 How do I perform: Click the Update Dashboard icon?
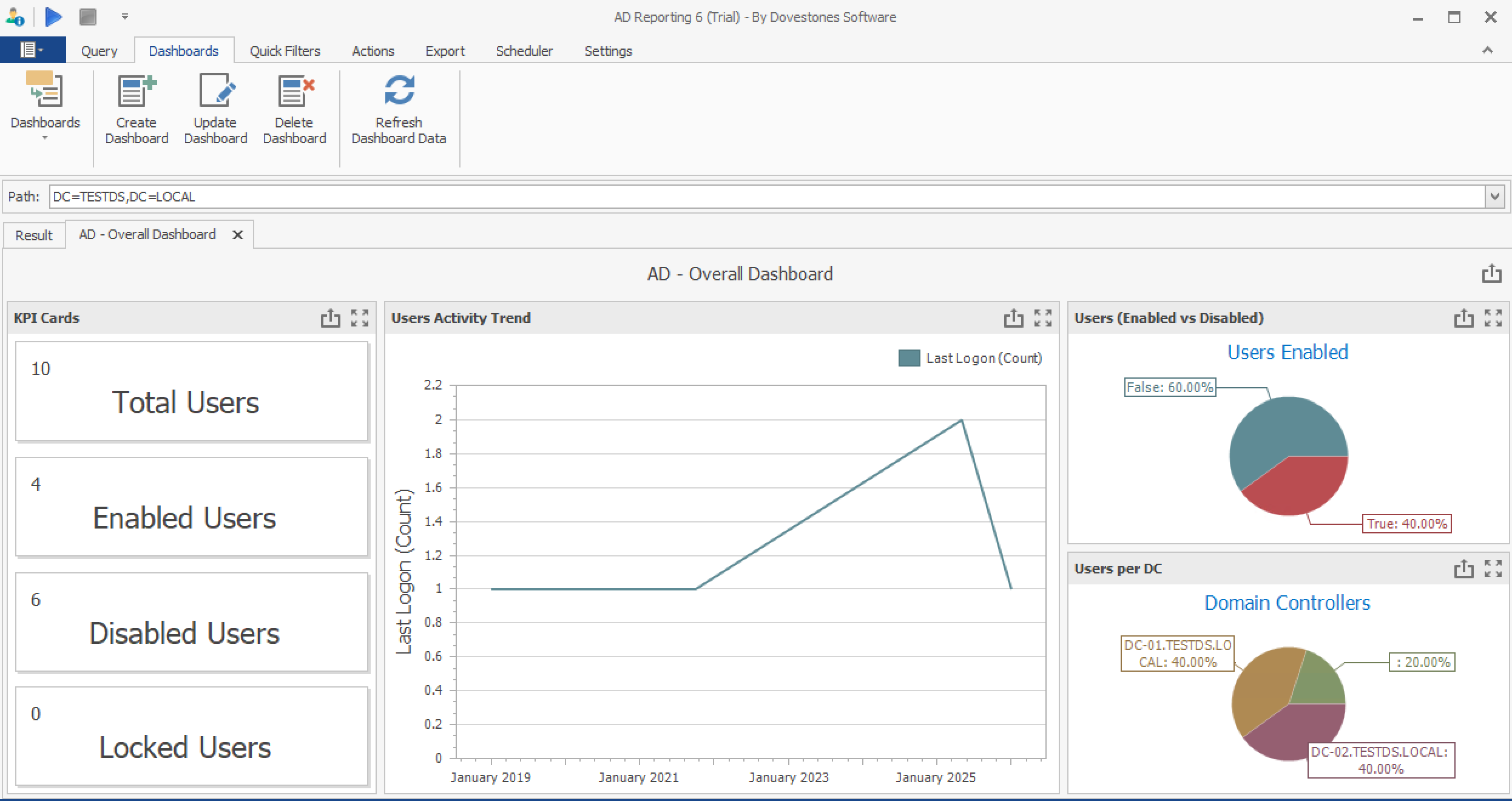215,92
